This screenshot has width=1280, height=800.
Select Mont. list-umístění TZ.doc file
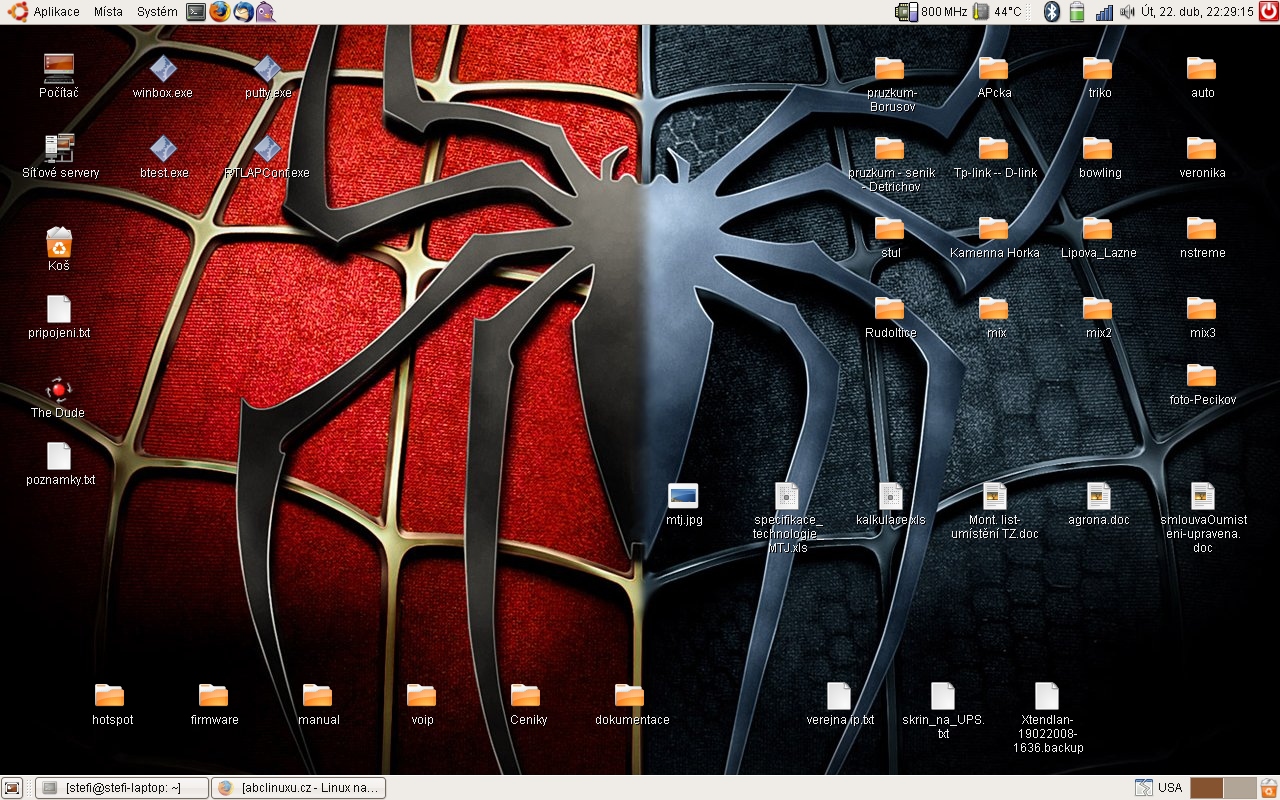point(995,511)
